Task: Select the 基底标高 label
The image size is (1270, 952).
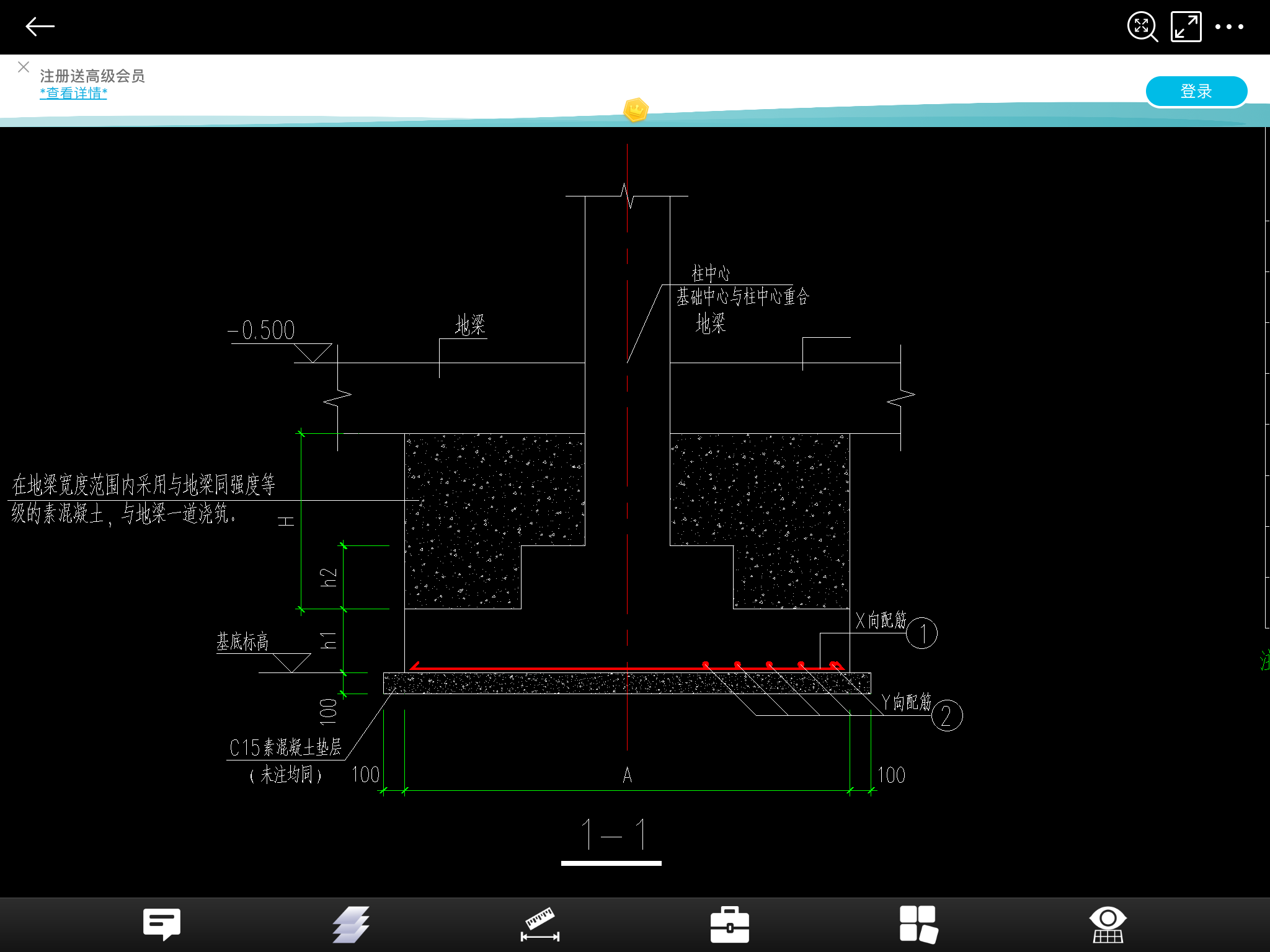Action: [x=242, y=641]
